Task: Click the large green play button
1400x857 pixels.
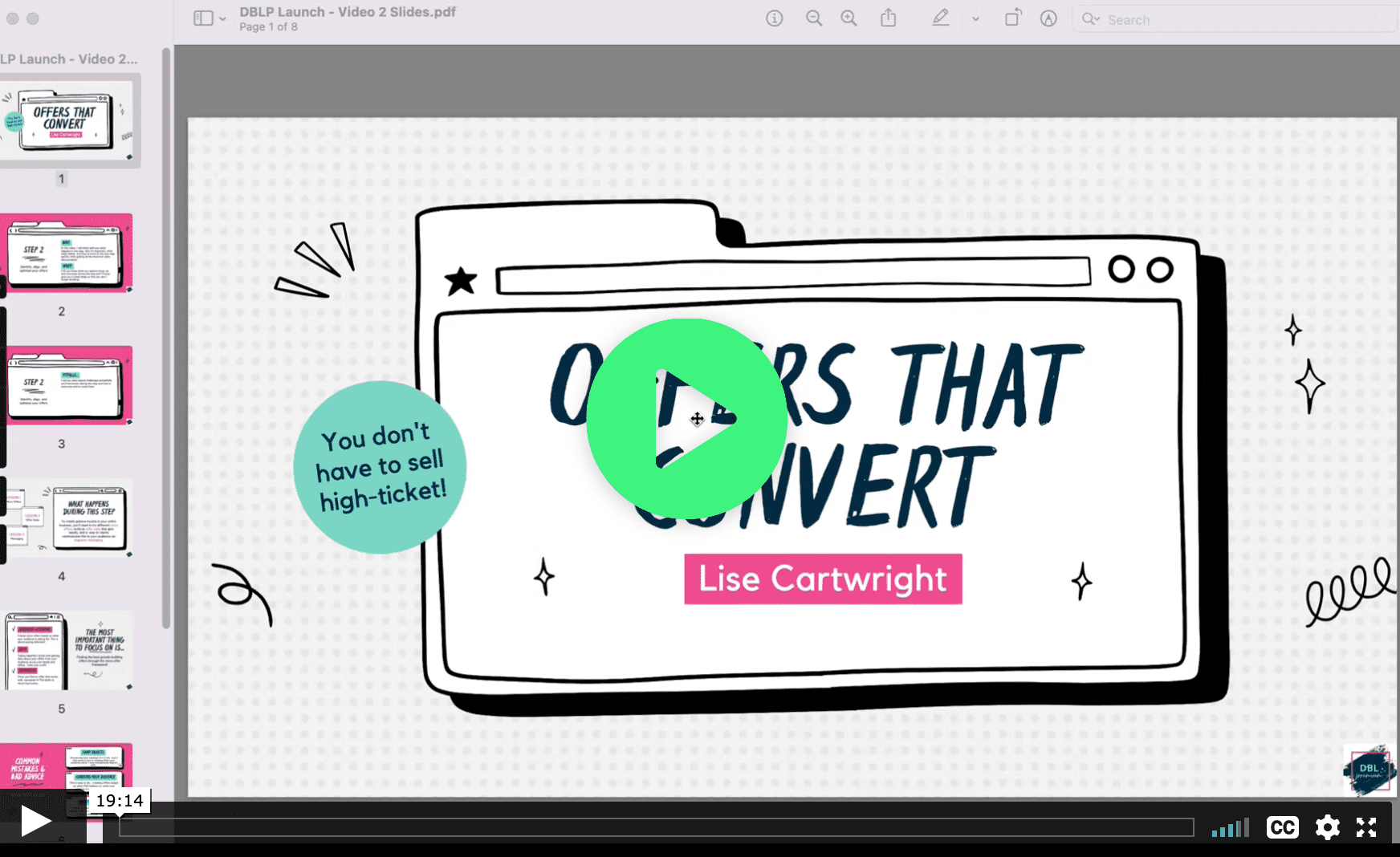Action: 686,419
